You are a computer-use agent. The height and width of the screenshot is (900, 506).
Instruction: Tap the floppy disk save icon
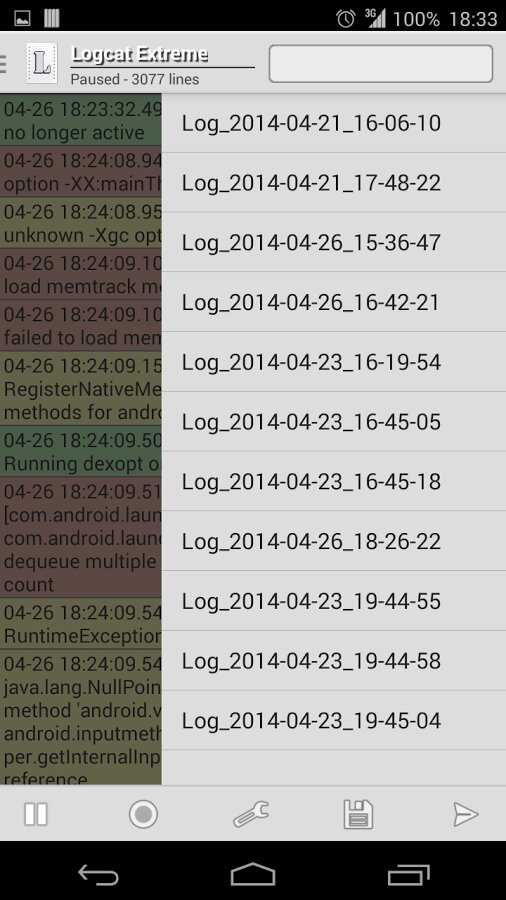(359, 814)
